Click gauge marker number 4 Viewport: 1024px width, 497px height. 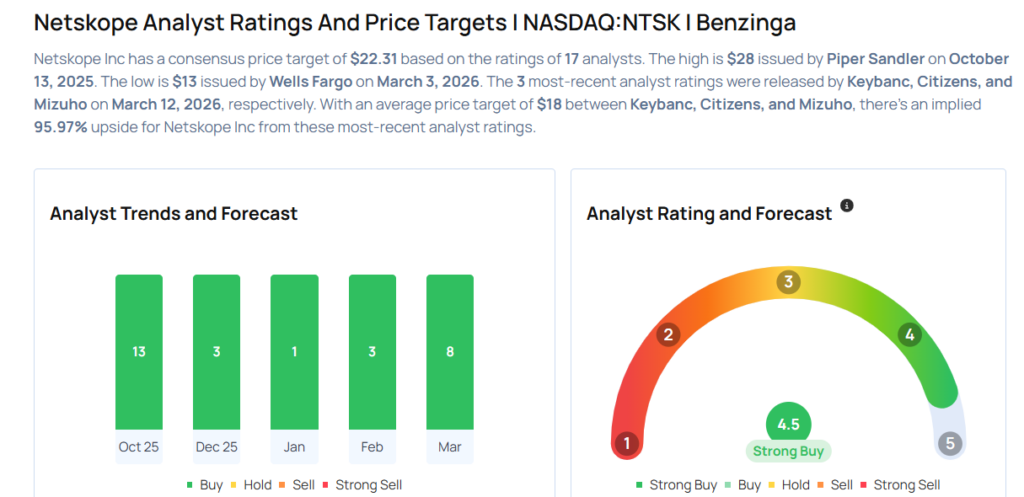pos(909,335)
